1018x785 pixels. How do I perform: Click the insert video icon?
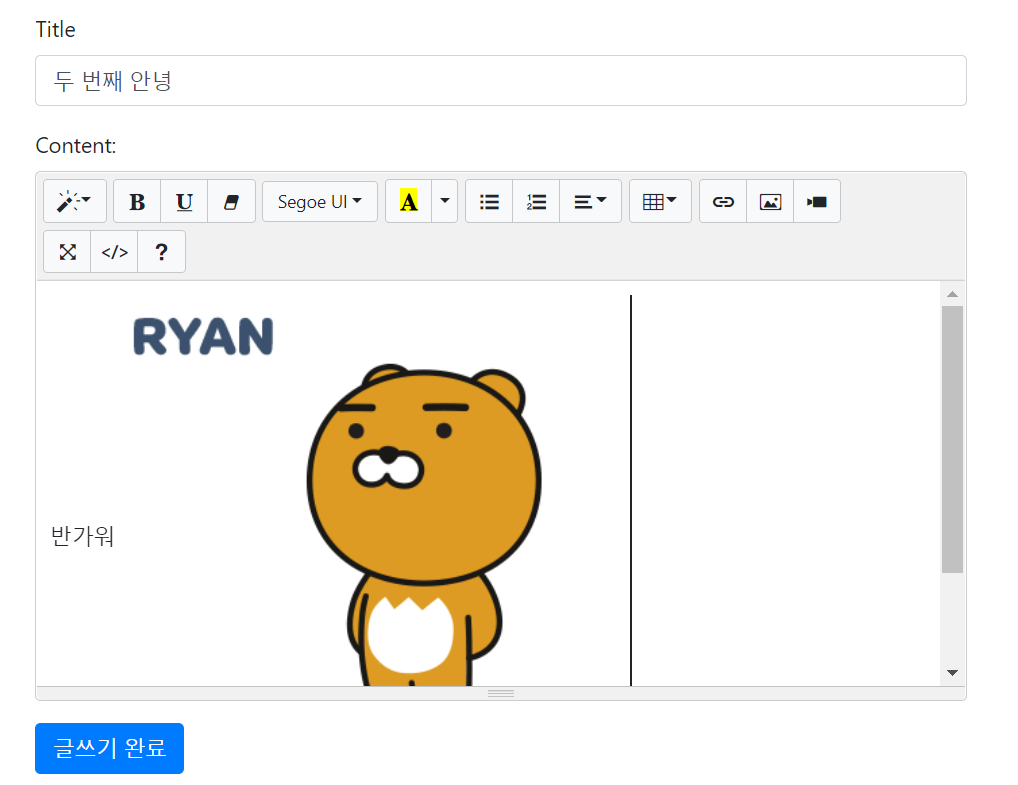tap(817, 201)
